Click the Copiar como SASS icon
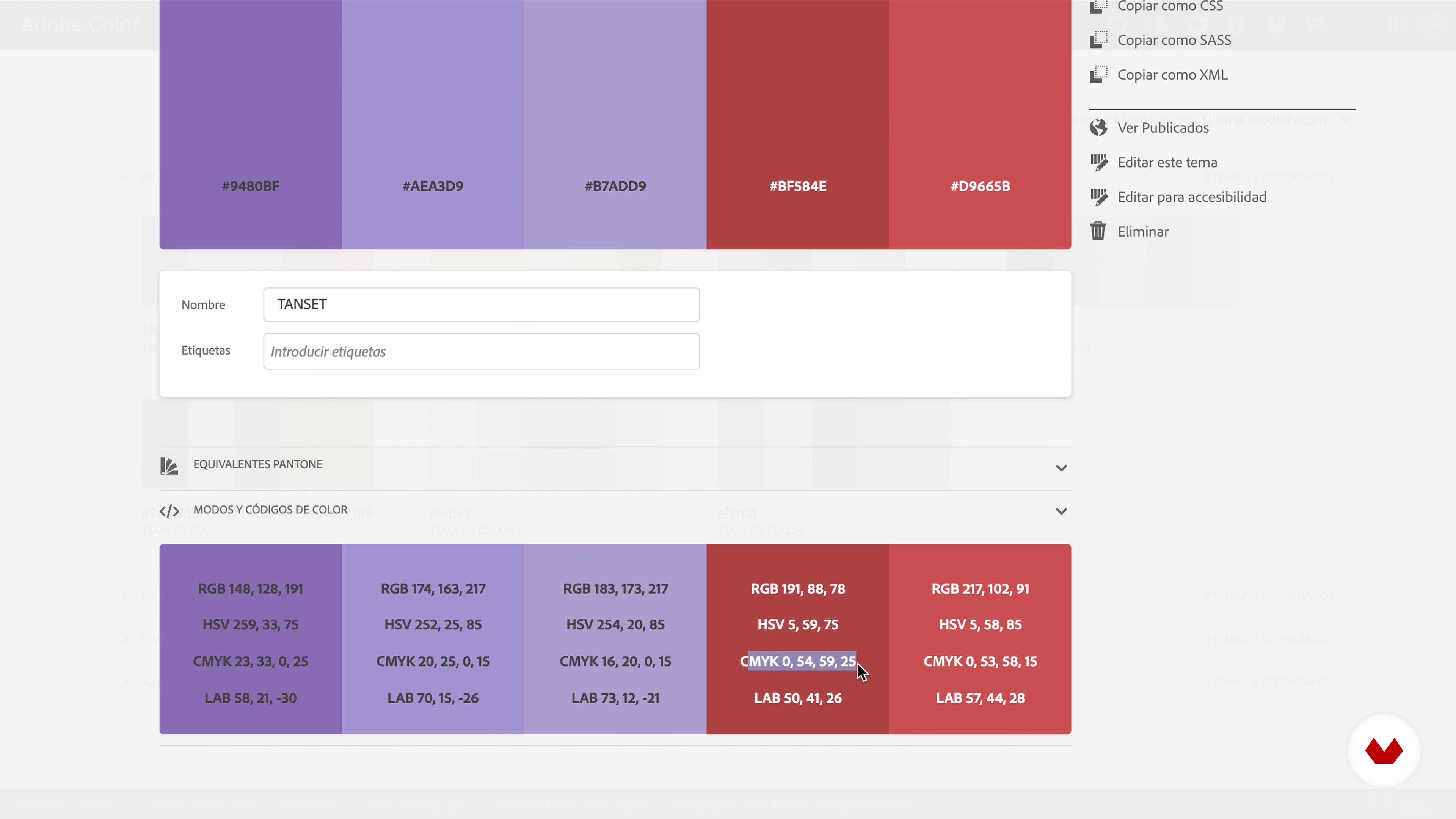The image size is (1456, 819). [1098, 39]
